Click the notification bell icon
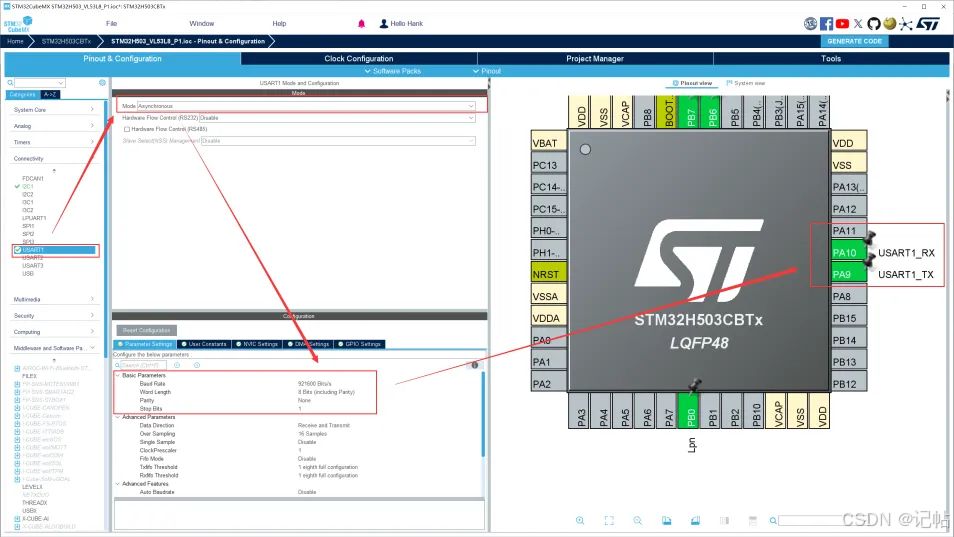This screenshot has height=537, width=954. pyautogui.click(x=361, y=23)
